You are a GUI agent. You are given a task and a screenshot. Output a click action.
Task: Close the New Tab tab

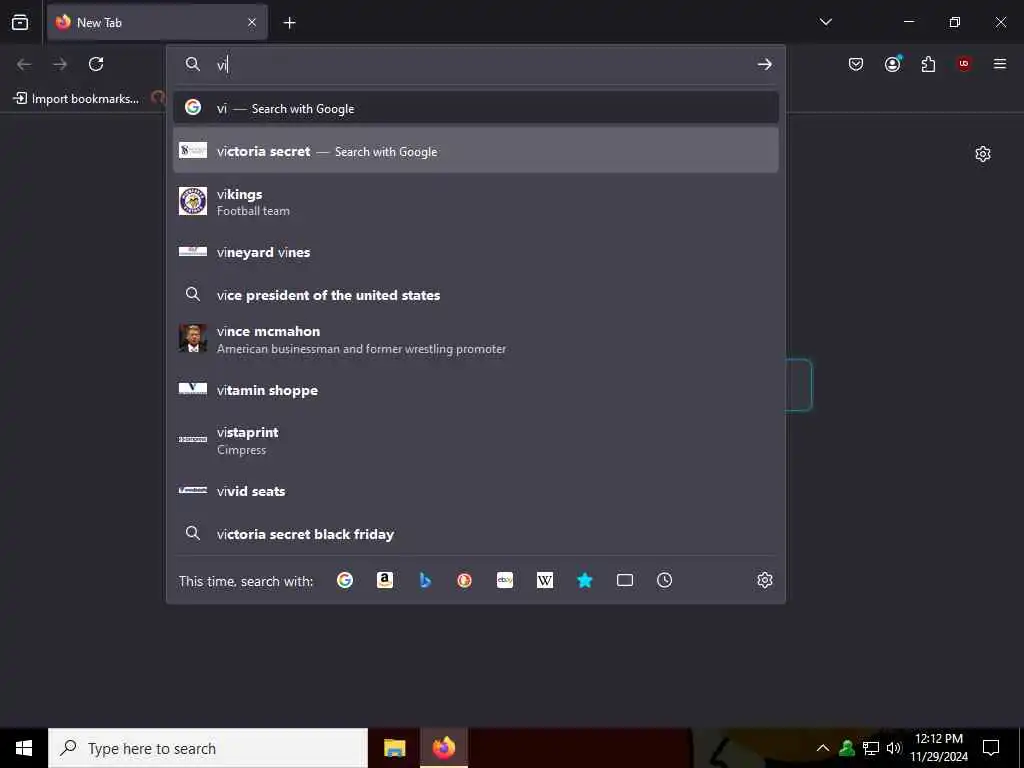pyautogui.click(x=252, y=22)
